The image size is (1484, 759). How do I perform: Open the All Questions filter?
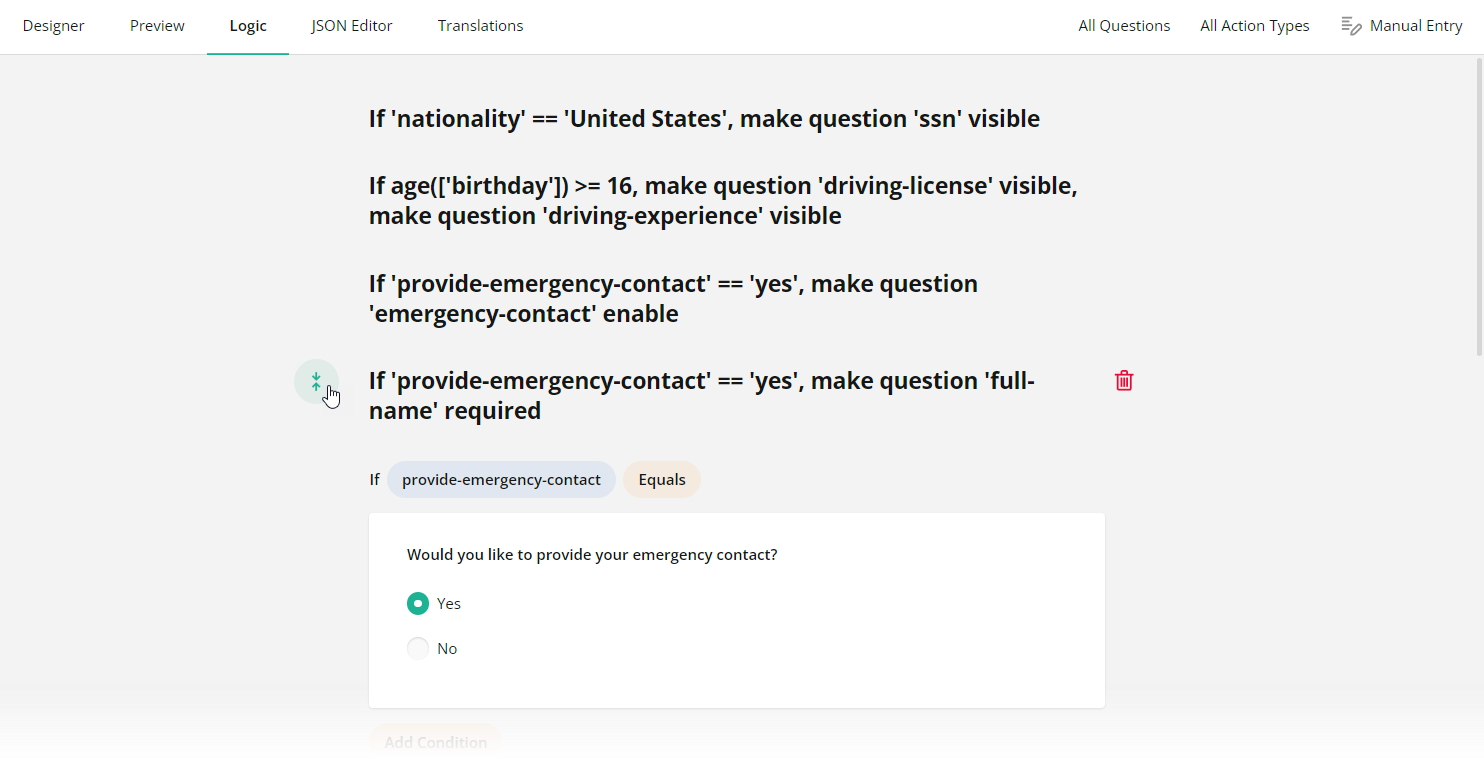point(1124,25)
